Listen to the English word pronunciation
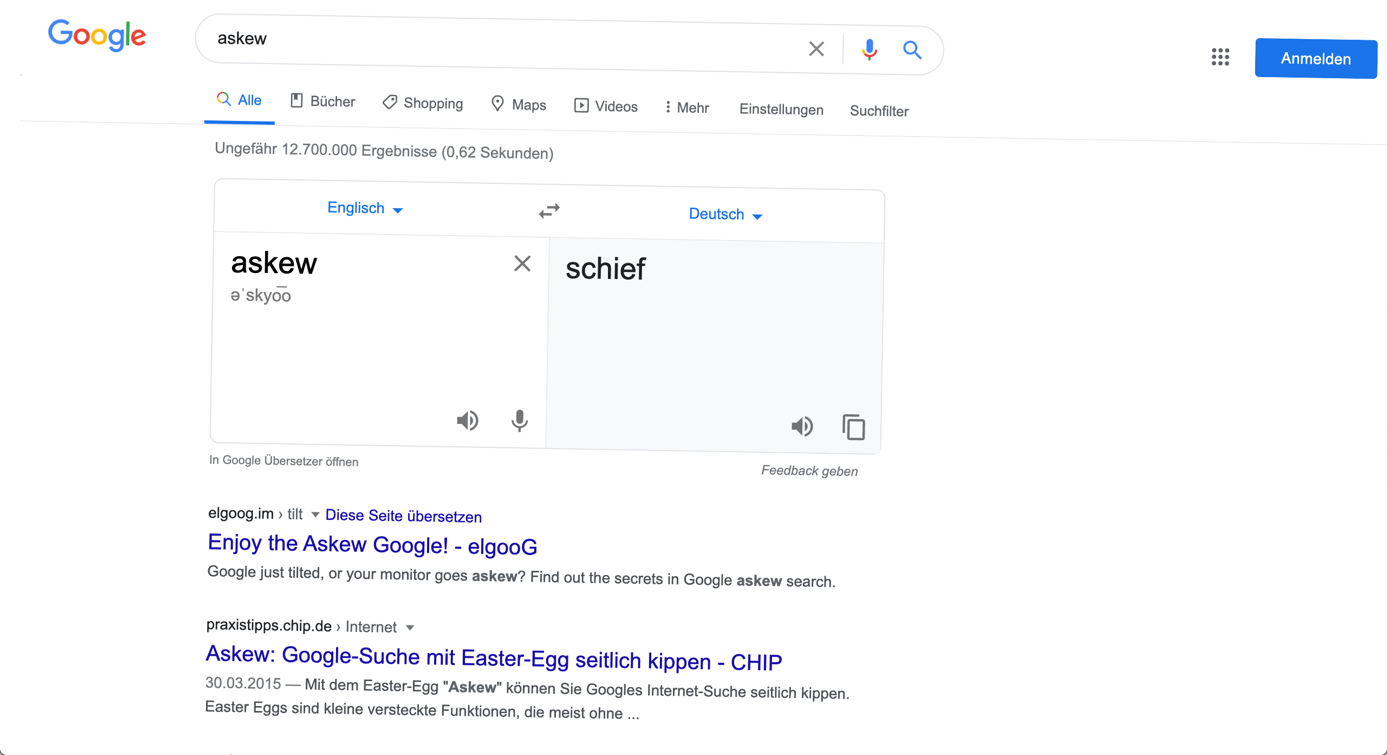This screenshot has width=1387, height=755. 467,420
